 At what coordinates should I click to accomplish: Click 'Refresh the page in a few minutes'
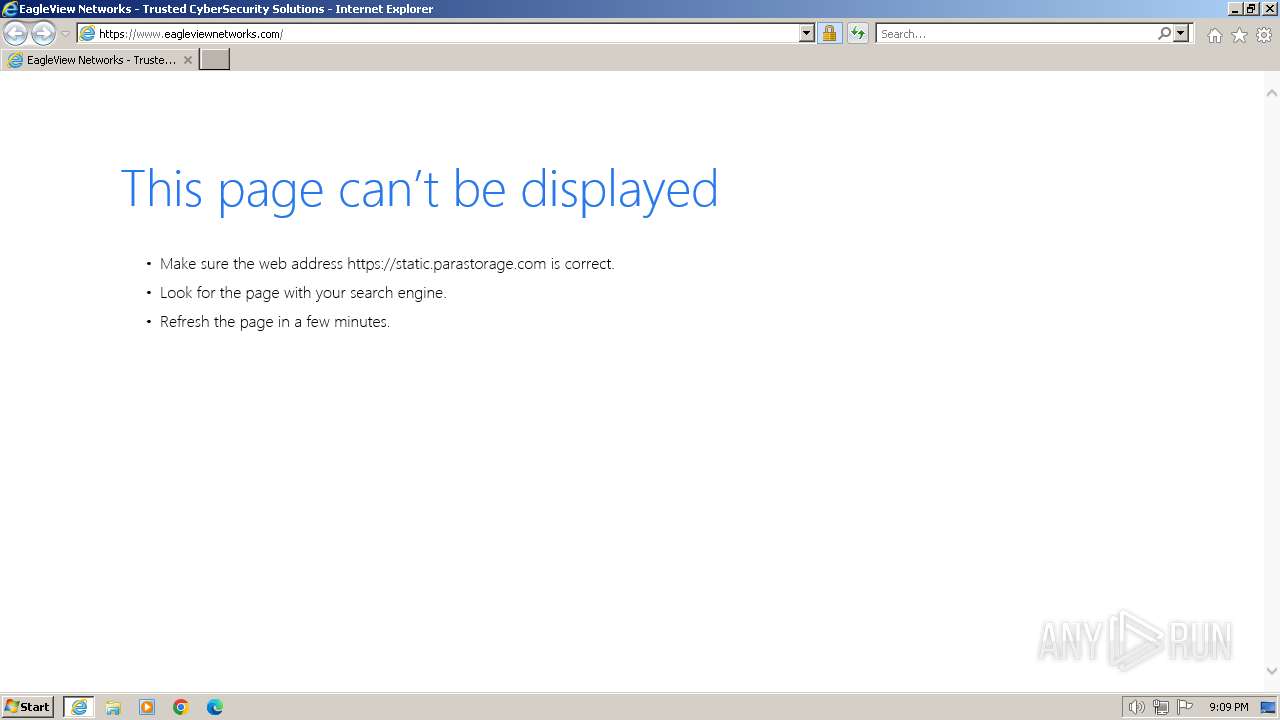click(275, 322)
